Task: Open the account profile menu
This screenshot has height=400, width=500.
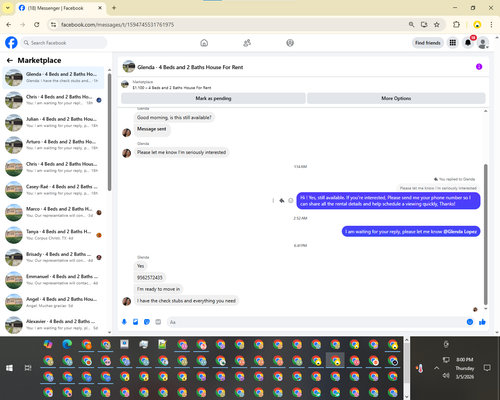Action: click(x=483, y=43)
